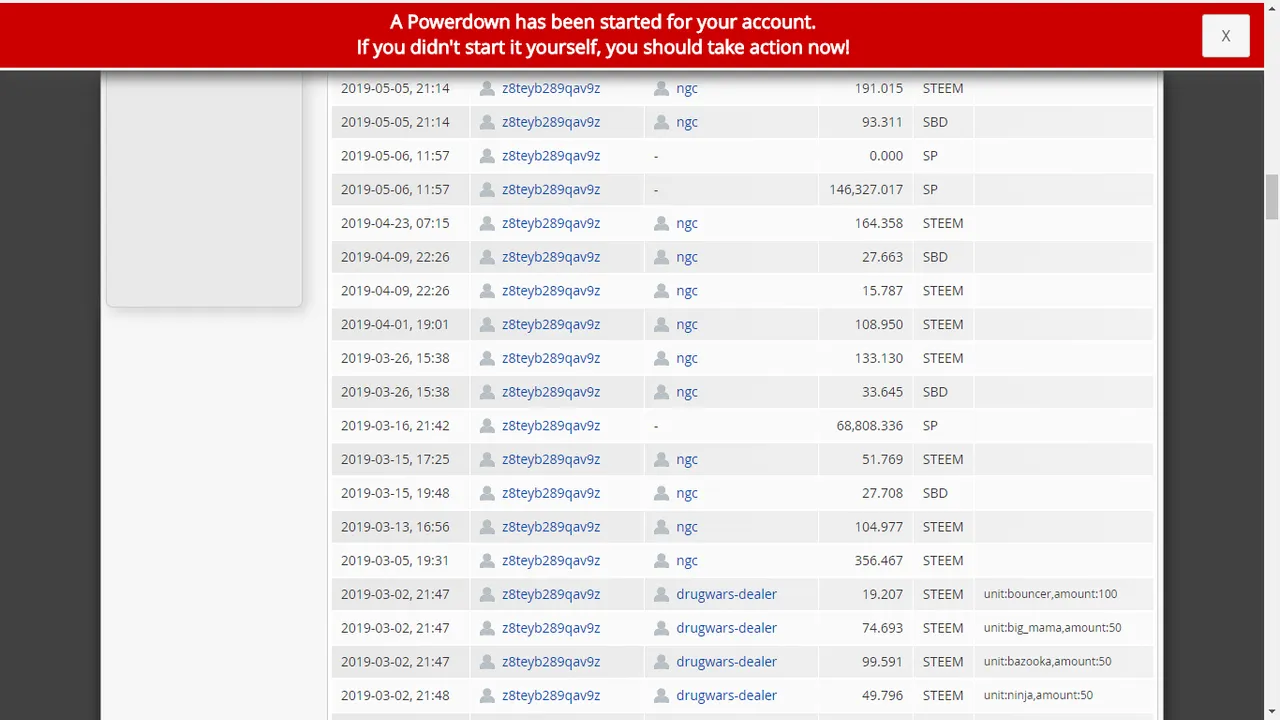Click drugwars-dealer avatar icon in unit:big_mama row
This screenshot has height=720, width=1280.
[661, 628]
